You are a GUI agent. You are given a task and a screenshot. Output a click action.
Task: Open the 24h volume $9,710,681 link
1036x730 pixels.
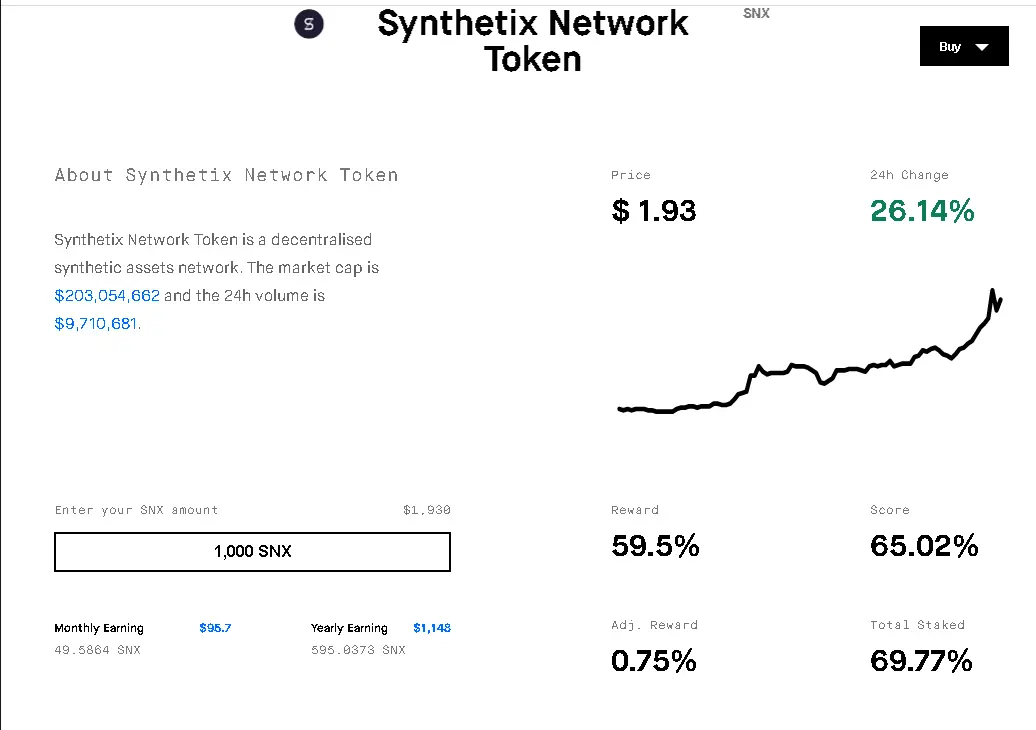click(96, 324)
